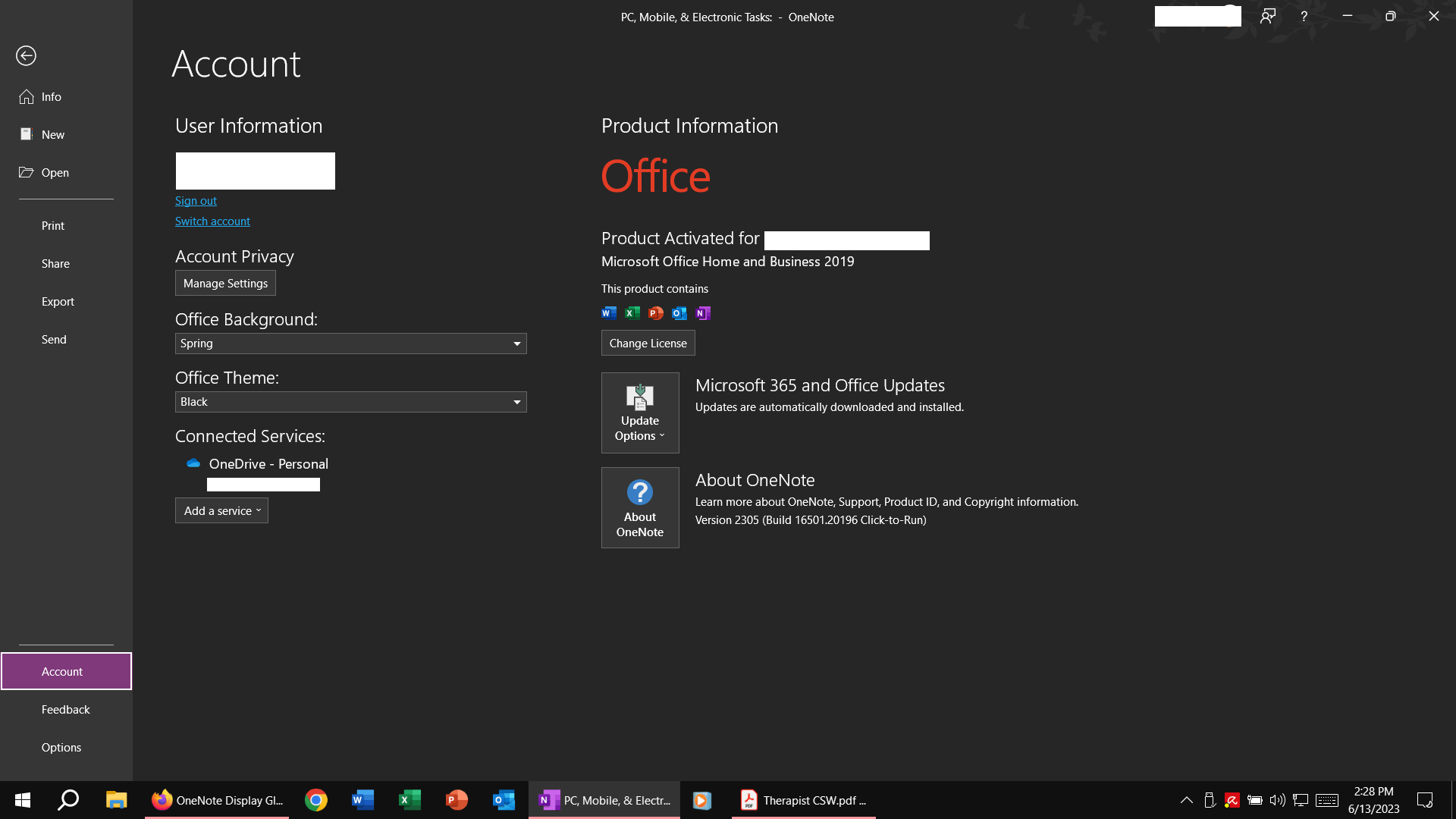1456x819 pixels.
Task: Open Windows Start menu
Action: coord(23,800)
